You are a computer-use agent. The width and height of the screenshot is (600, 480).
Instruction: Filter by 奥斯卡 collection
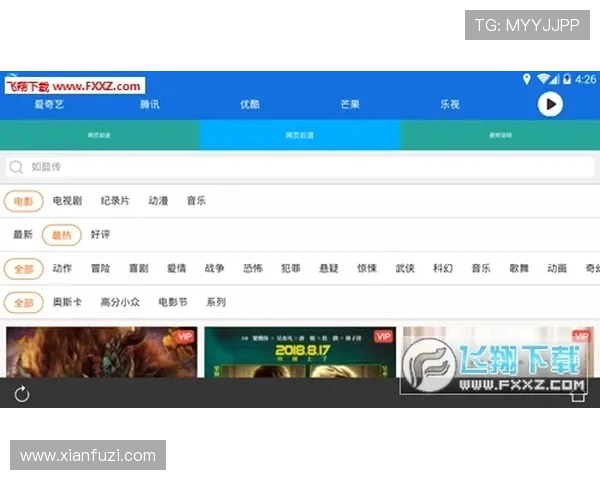[x=67, y=302]
